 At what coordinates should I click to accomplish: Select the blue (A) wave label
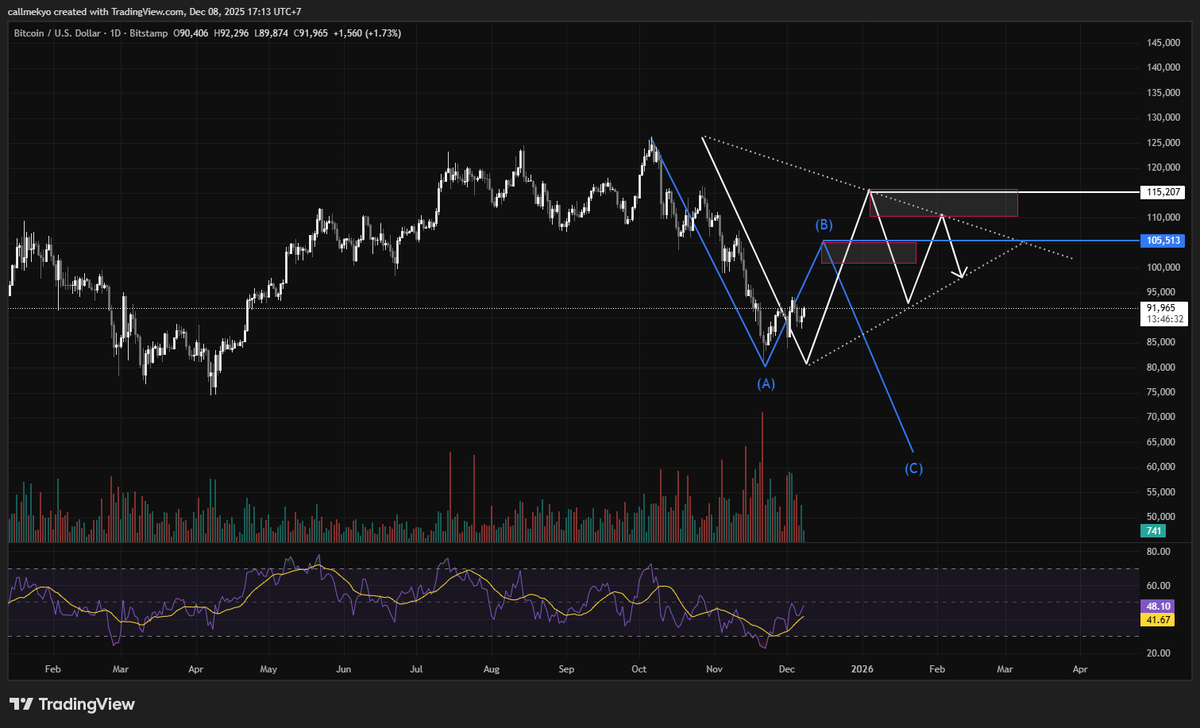[765, 383]
